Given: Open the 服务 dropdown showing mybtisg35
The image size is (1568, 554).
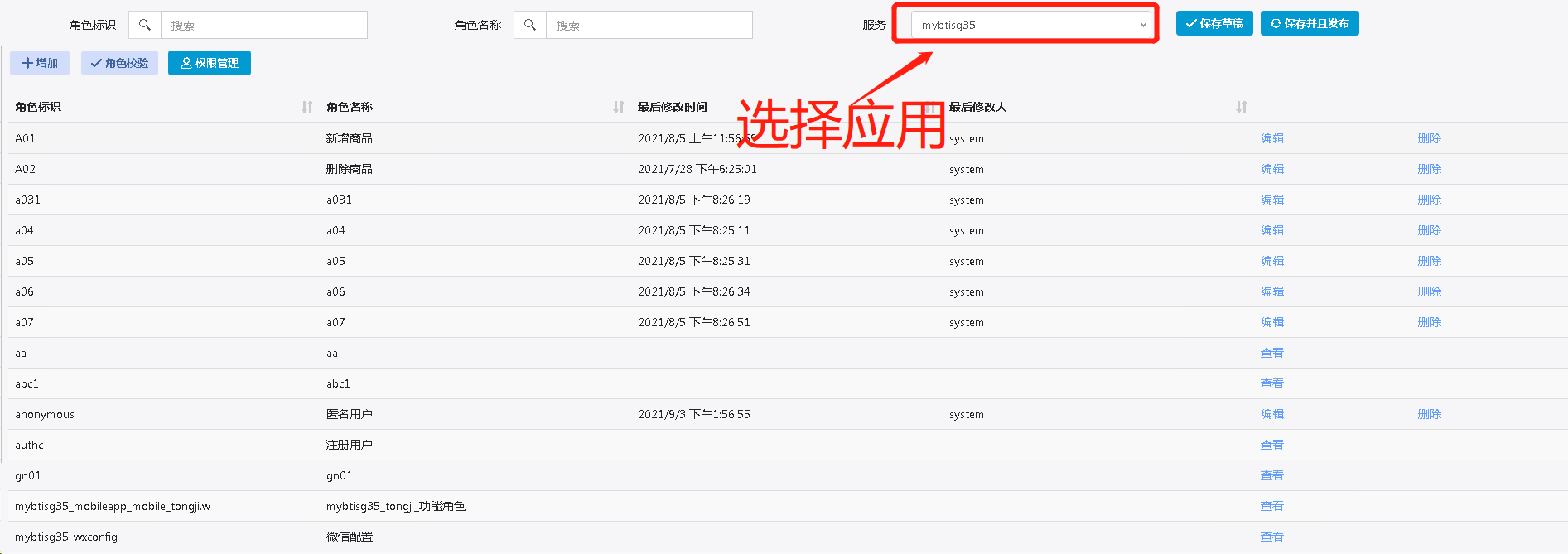Looking at the screenshot, I should click(1031, 25).
